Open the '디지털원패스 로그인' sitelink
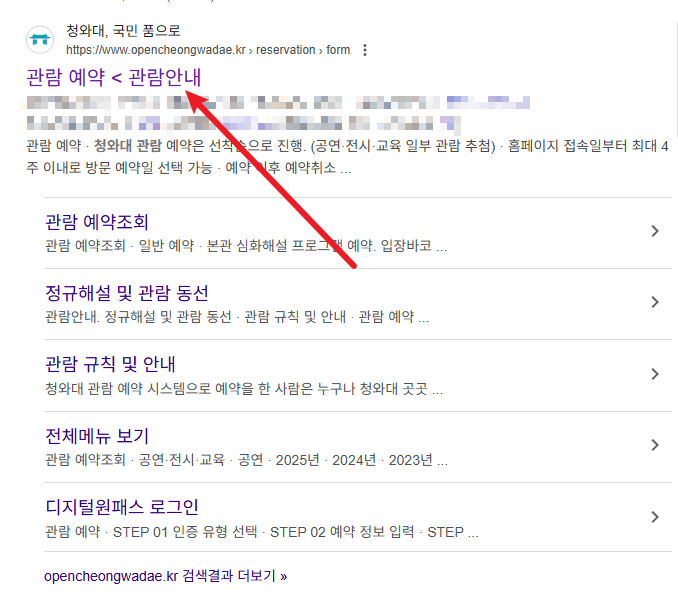This screenshot has width=678, height=609. tap(122, 507)
